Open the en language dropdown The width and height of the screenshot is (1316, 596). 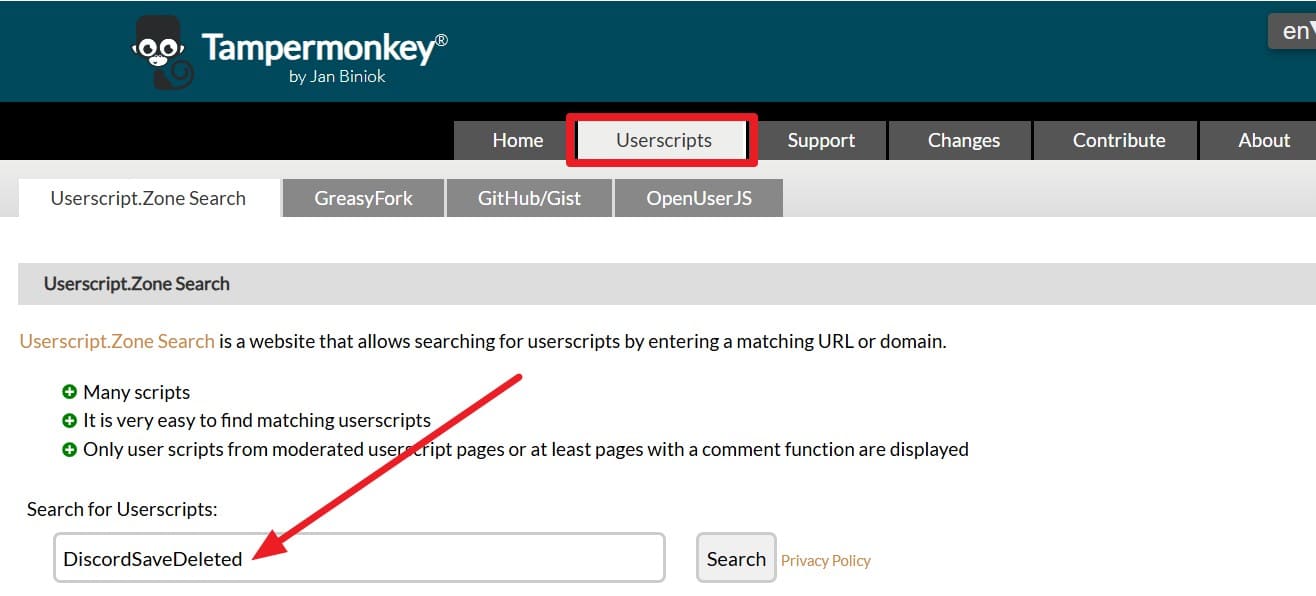click(x=1293, y=31)
